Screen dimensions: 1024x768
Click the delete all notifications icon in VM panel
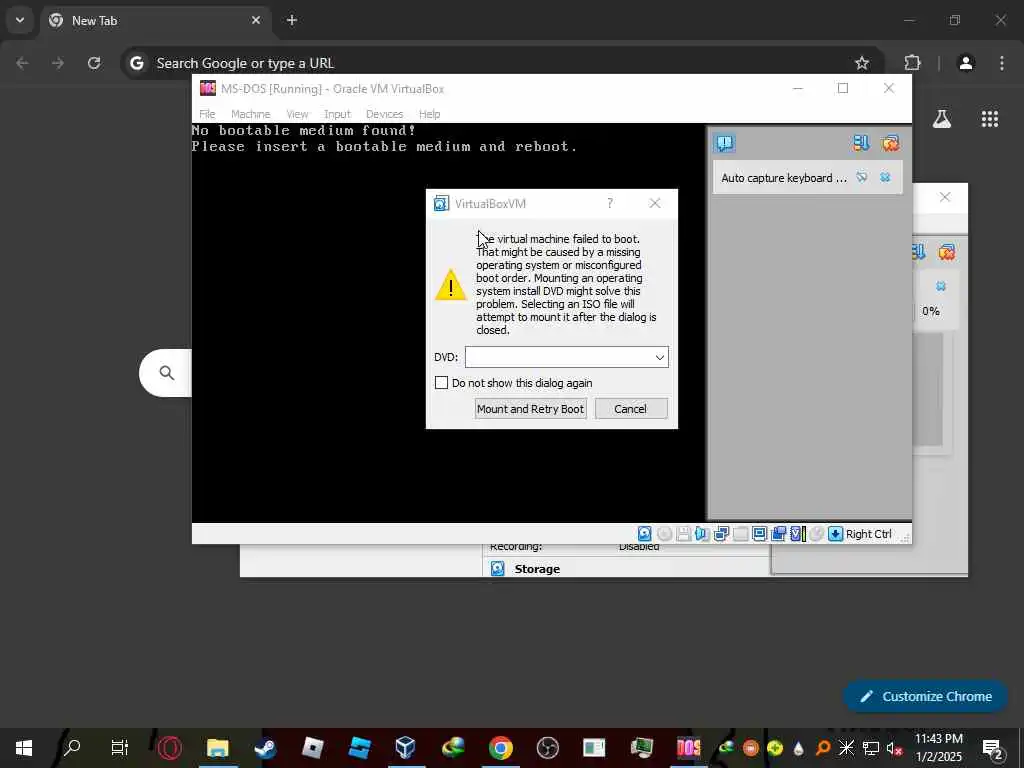(x=890, y=143)
